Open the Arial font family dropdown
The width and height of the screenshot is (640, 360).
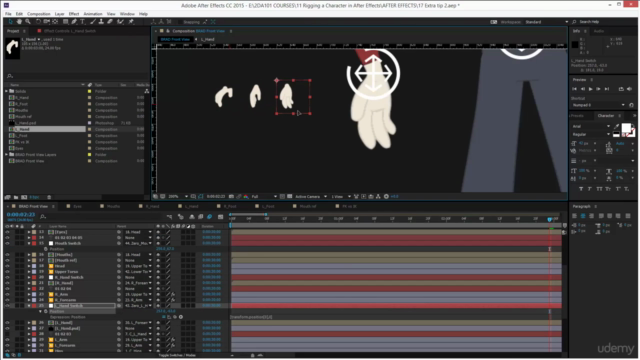coord(591,127)
